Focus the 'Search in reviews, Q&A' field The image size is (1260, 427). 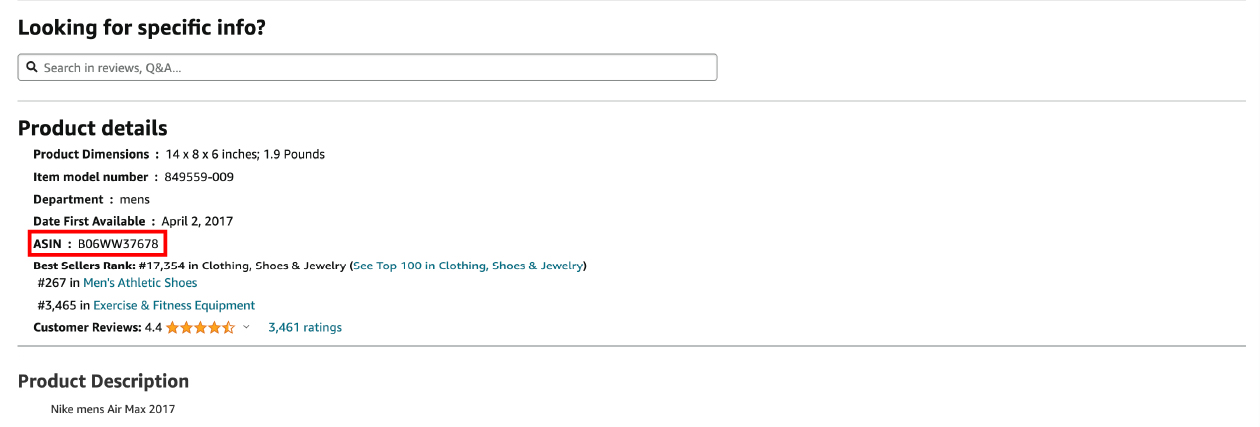coord(367,67)
